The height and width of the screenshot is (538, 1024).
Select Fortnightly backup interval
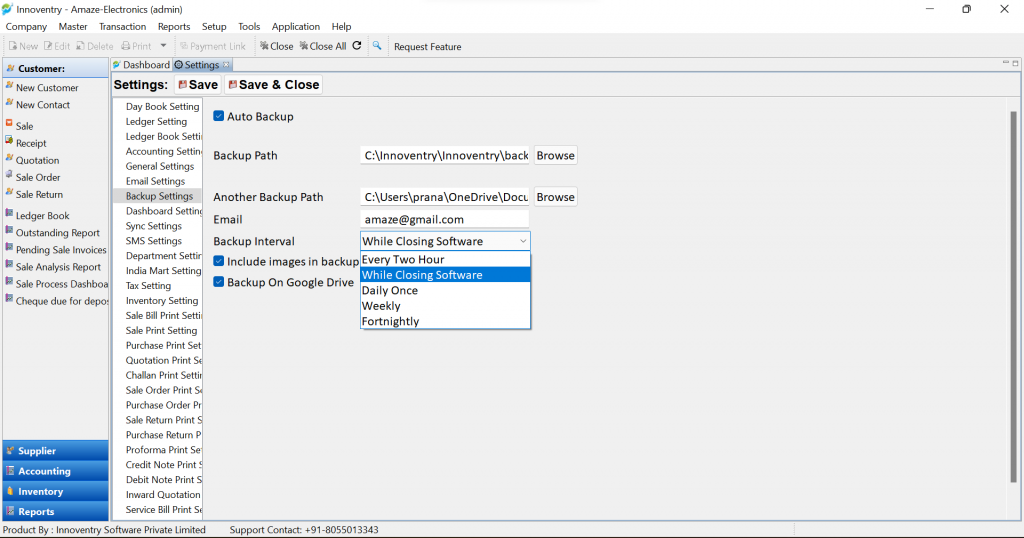445,322
